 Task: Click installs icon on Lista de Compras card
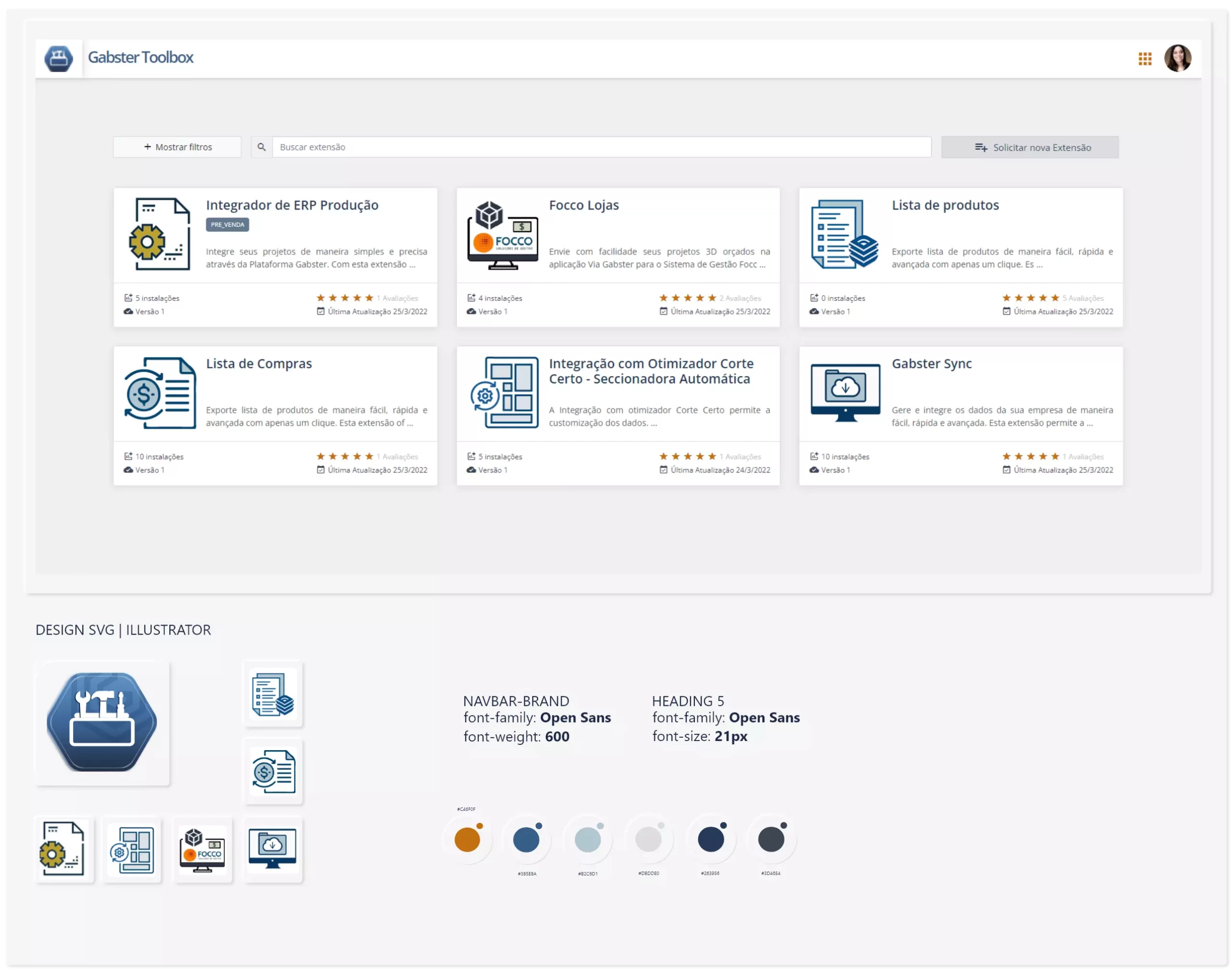pyautogui.click(x=128, y=456)
